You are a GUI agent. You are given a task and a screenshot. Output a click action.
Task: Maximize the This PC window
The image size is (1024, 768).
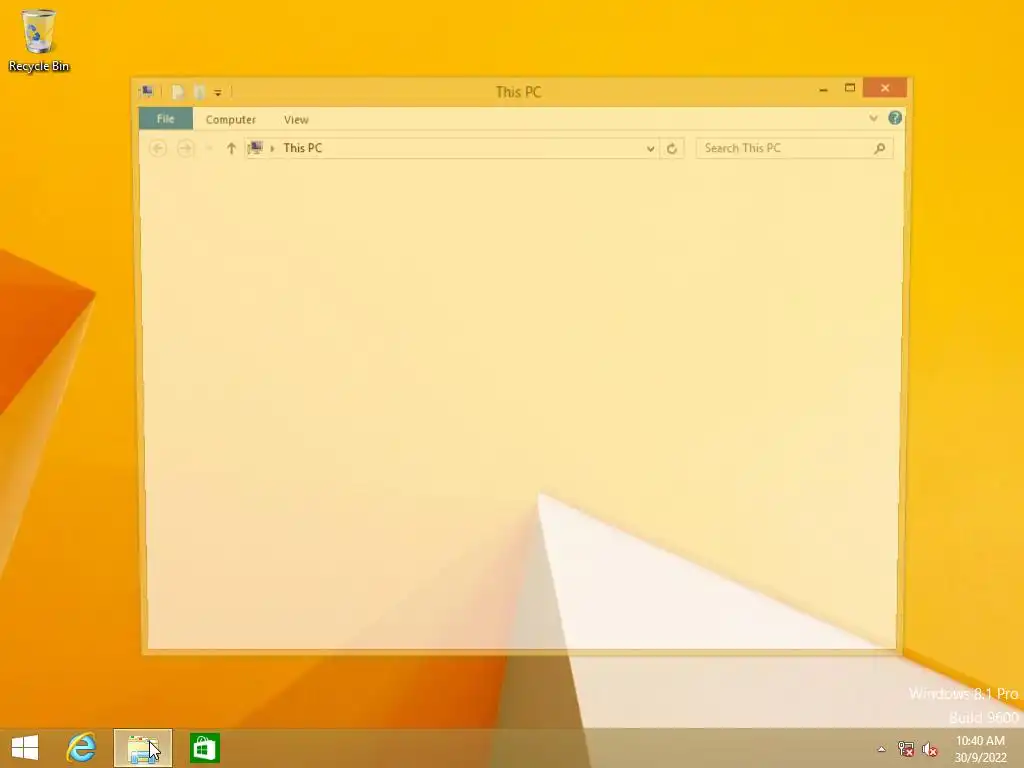850,88
